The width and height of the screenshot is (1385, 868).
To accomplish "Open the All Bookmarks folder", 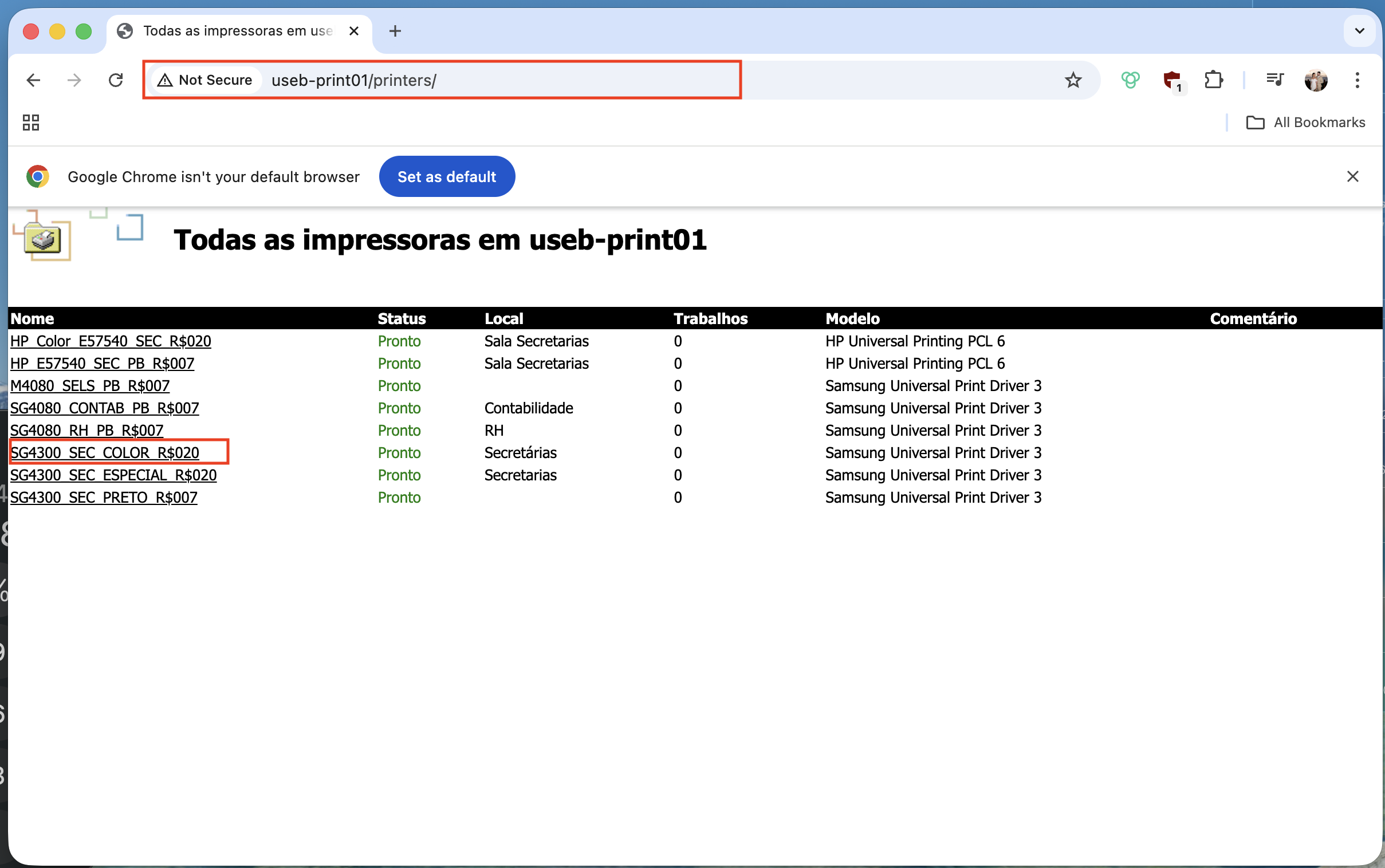I will (1306, 123).
